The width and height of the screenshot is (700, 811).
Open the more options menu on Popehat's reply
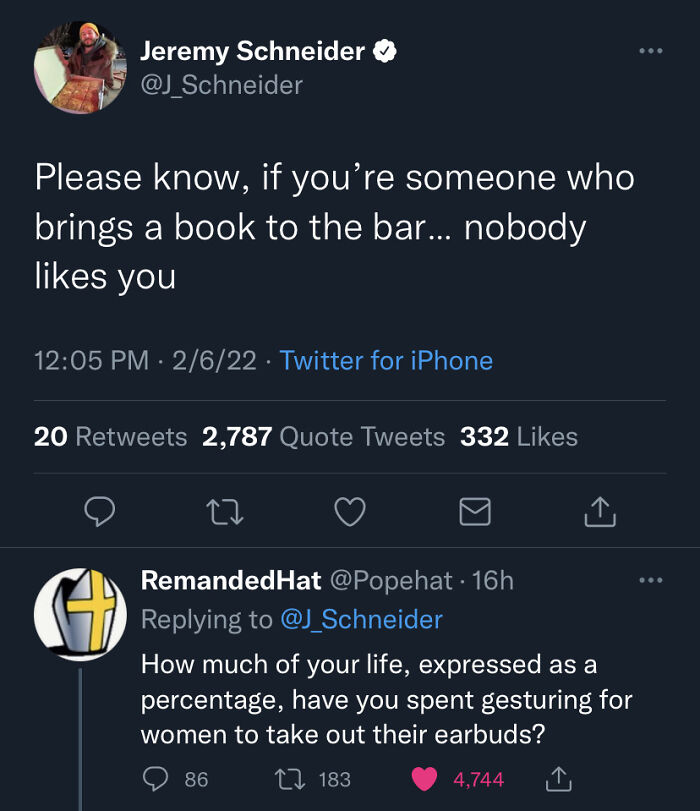click(651, 579)
